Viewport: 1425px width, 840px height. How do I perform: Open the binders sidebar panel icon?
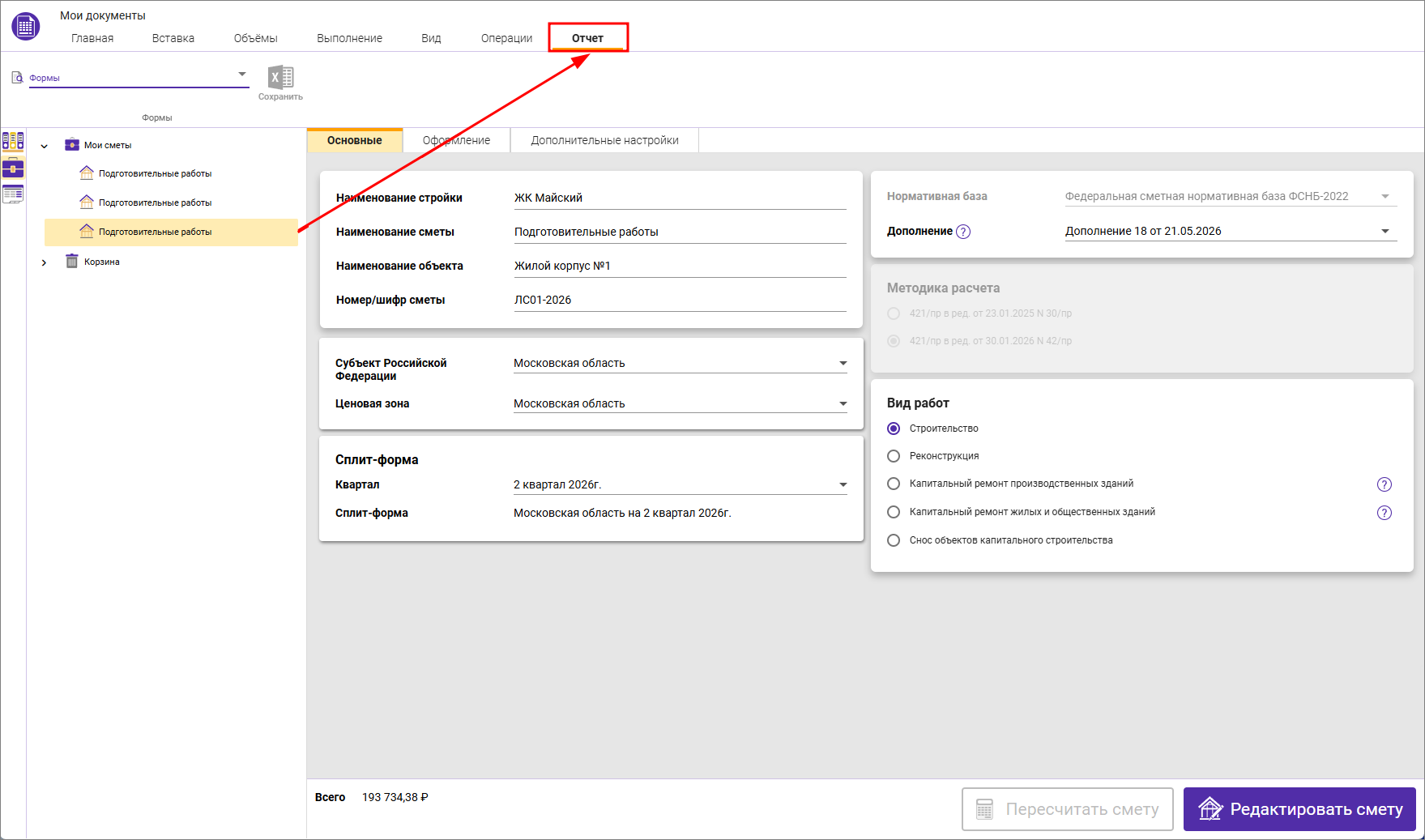point(13,141)
